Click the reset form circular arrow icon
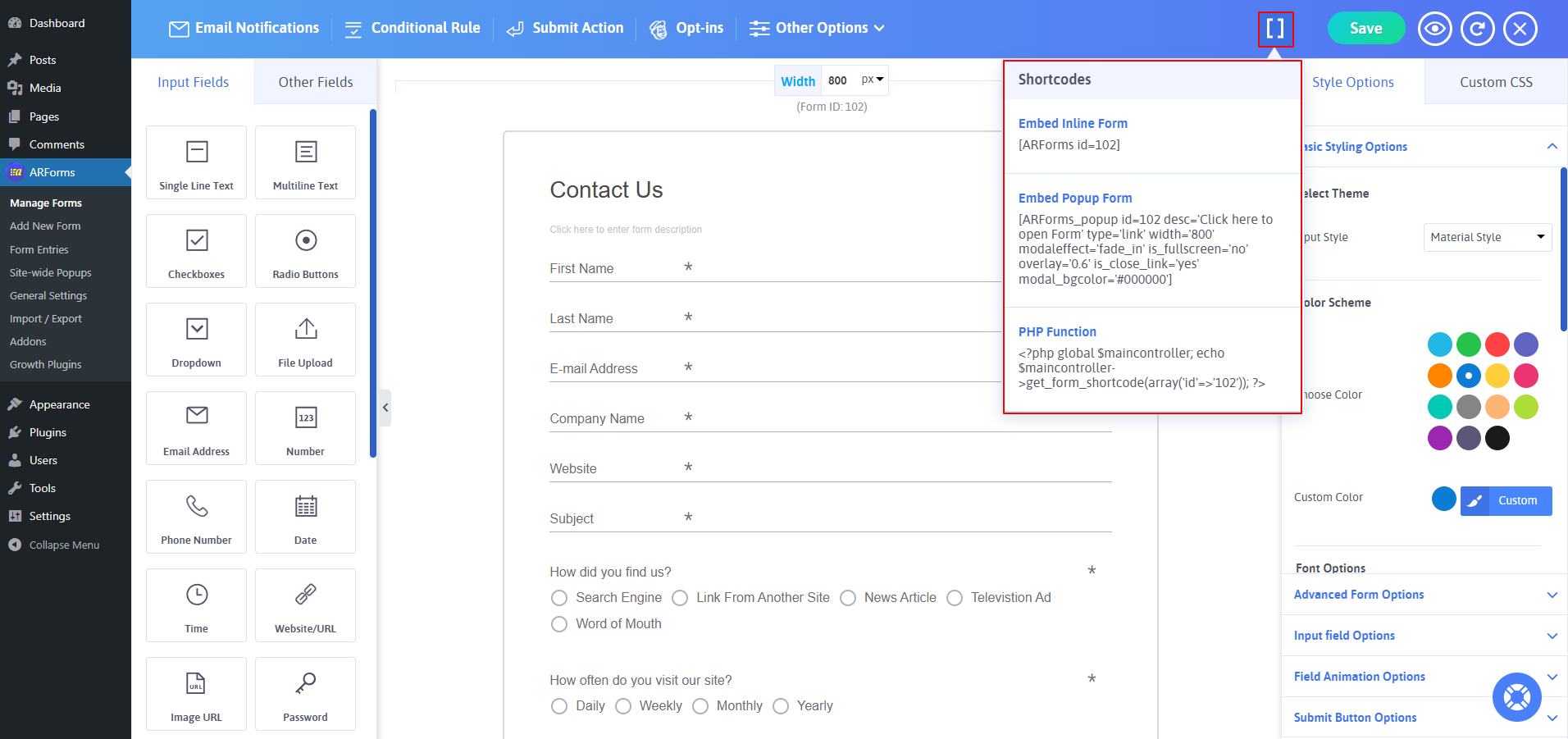The width and height of the screenshot is (1568, 739). 1477,29
